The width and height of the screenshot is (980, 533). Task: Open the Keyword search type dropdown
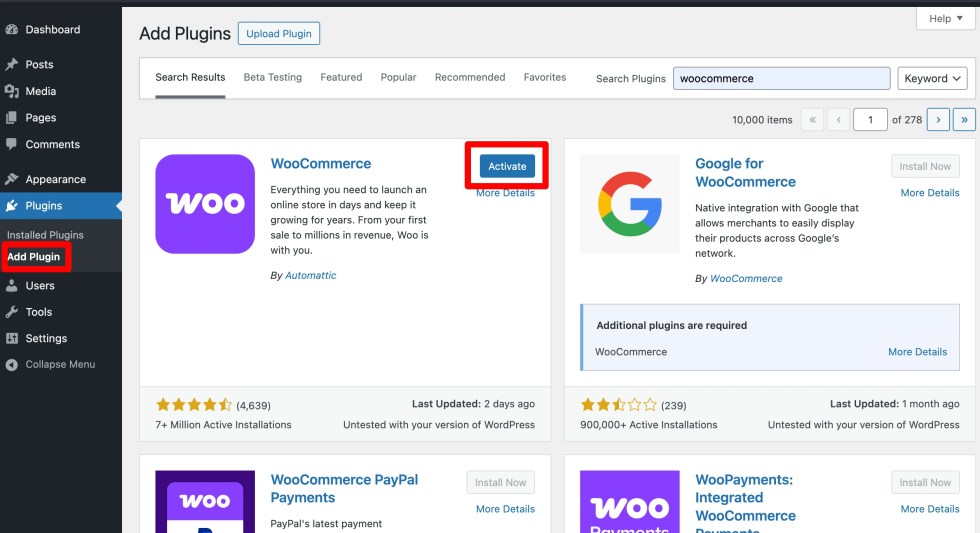click(x=932, y=78)
